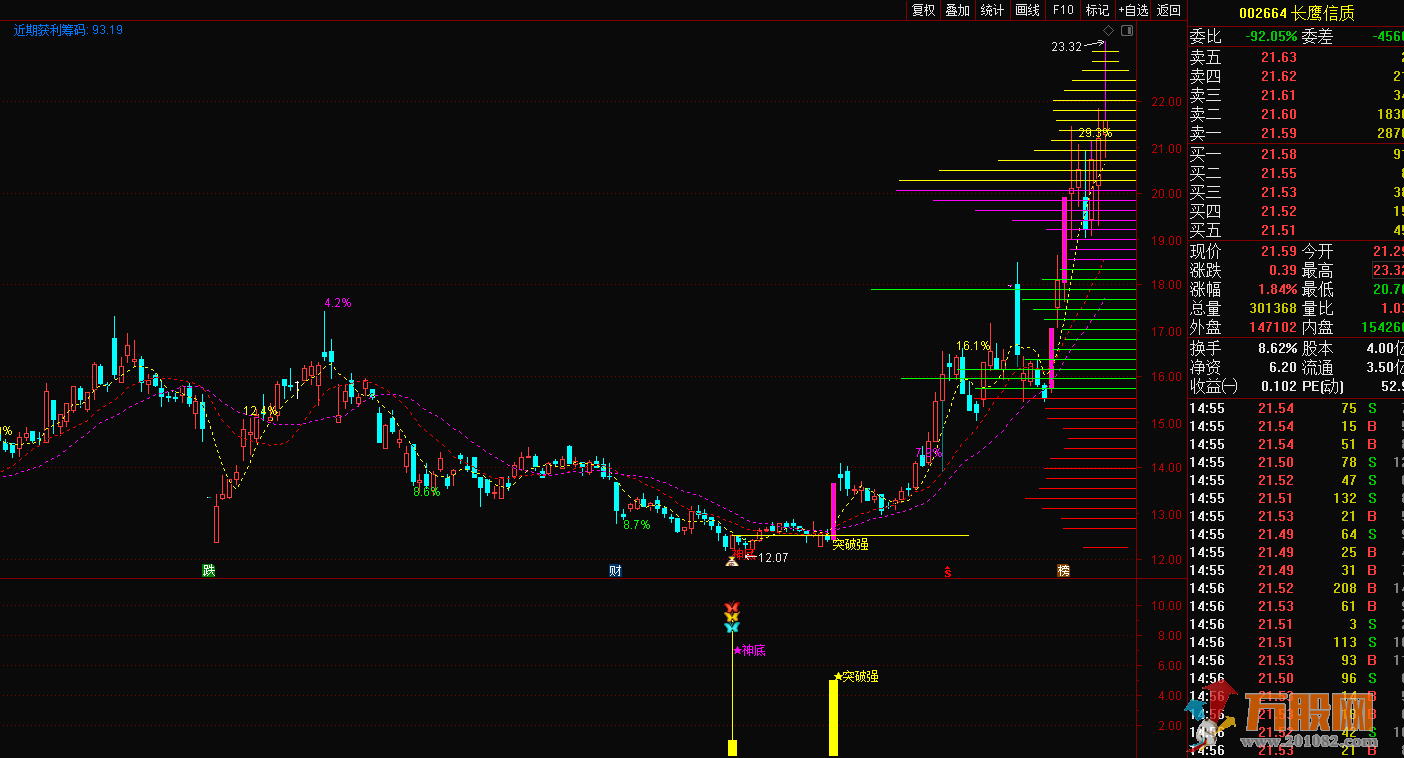Click the 买五 price 21.51
The height and width of the screenshot is (758, 1404).
pyautogui.click(x=1278, y=230)
